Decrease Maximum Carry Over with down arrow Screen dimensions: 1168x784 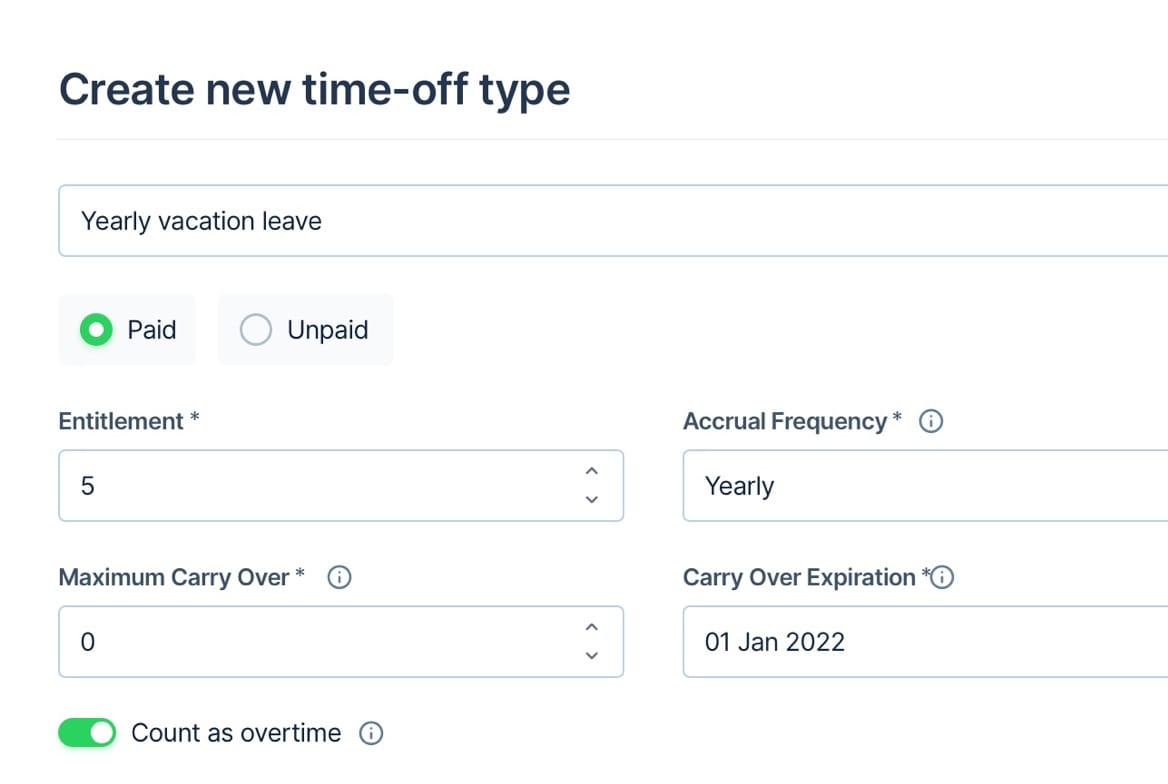coord(591,656)
